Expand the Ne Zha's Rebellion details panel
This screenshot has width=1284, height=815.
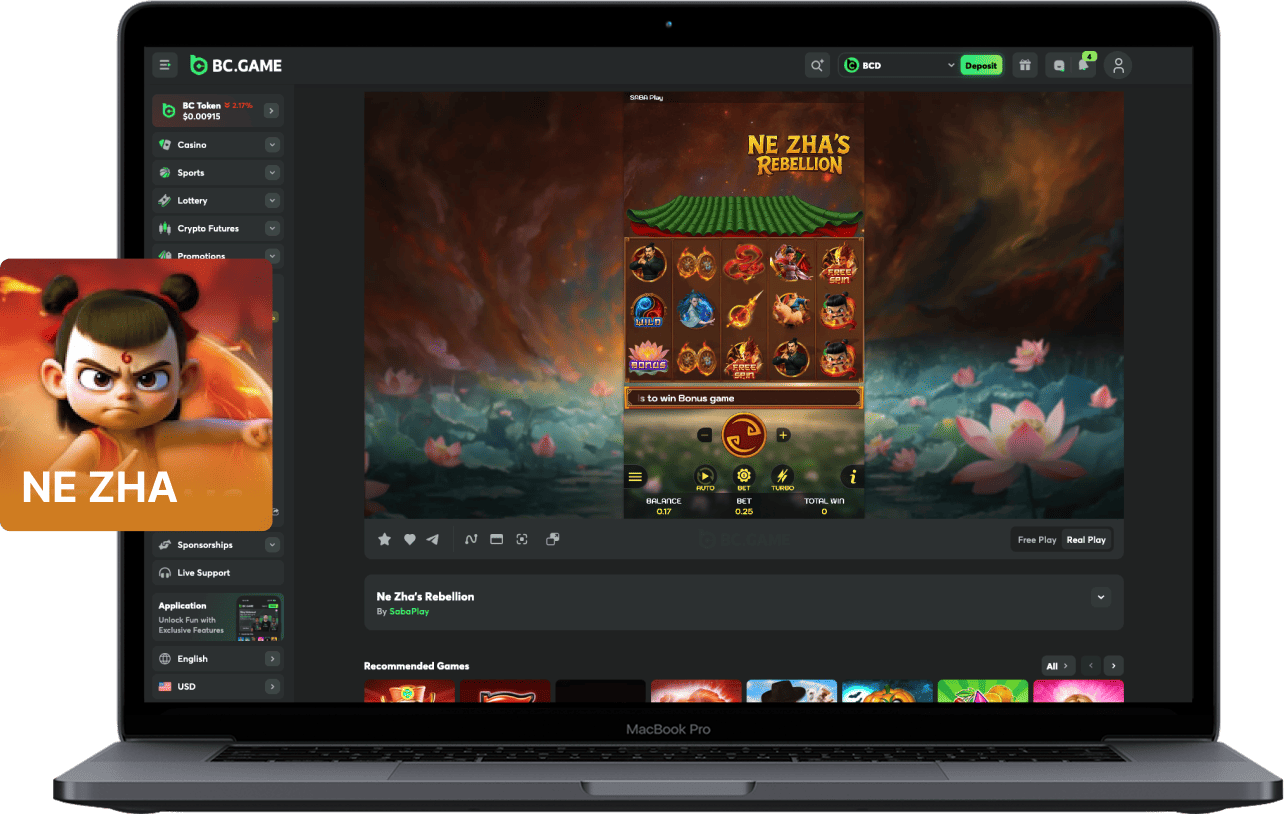tap(1101, 597)
